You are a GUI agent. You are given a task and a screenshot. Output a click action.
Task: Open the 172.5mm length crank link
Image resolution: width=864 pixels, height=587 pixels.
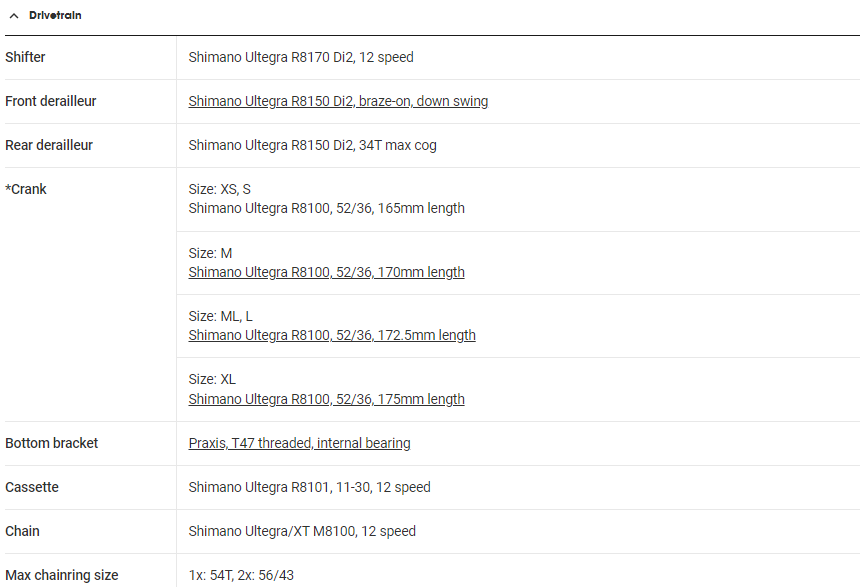pyautogui.click(x=332, y=335)
